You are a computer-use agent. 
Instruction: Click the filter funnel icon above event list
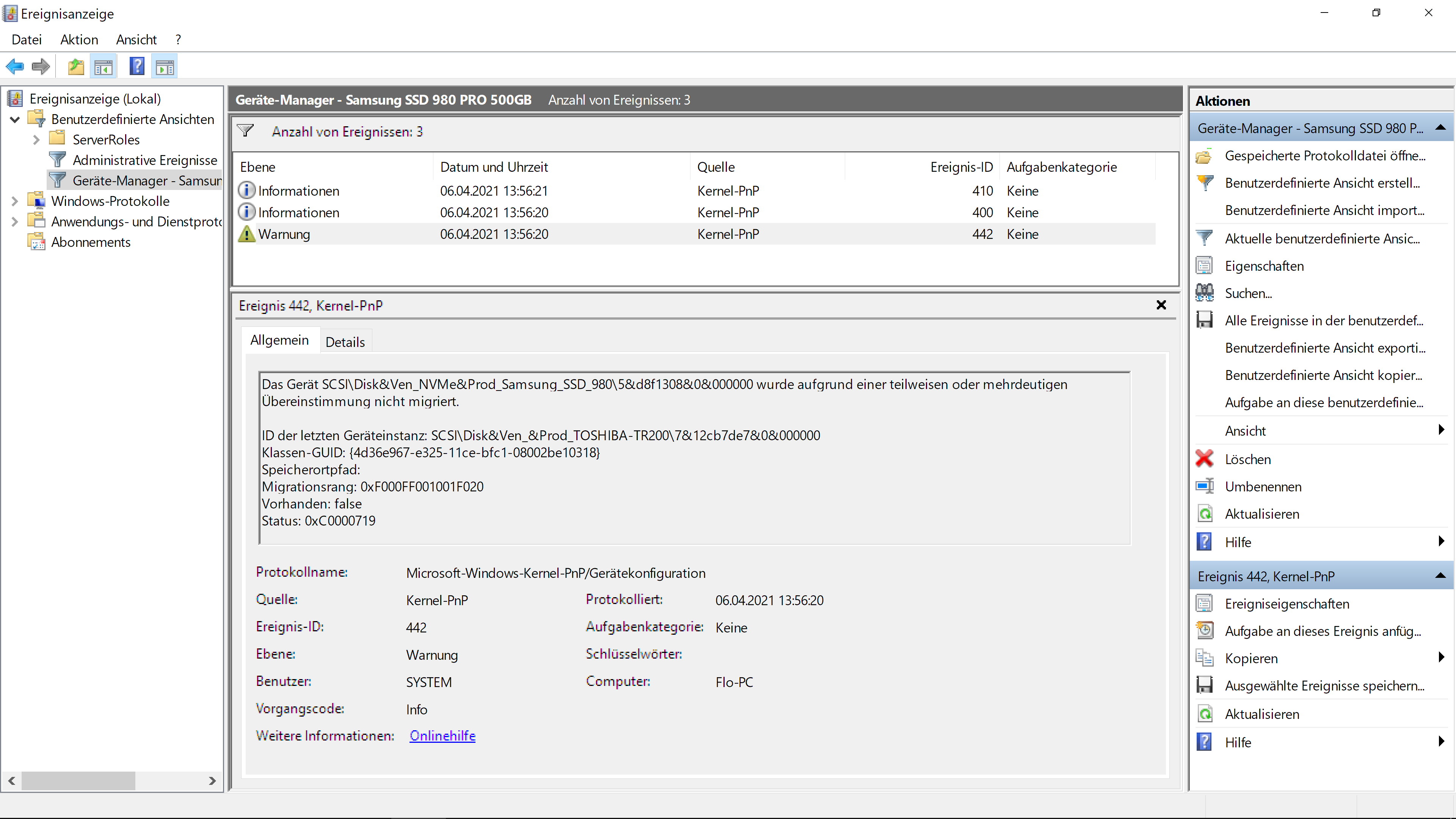pos(245,131)
